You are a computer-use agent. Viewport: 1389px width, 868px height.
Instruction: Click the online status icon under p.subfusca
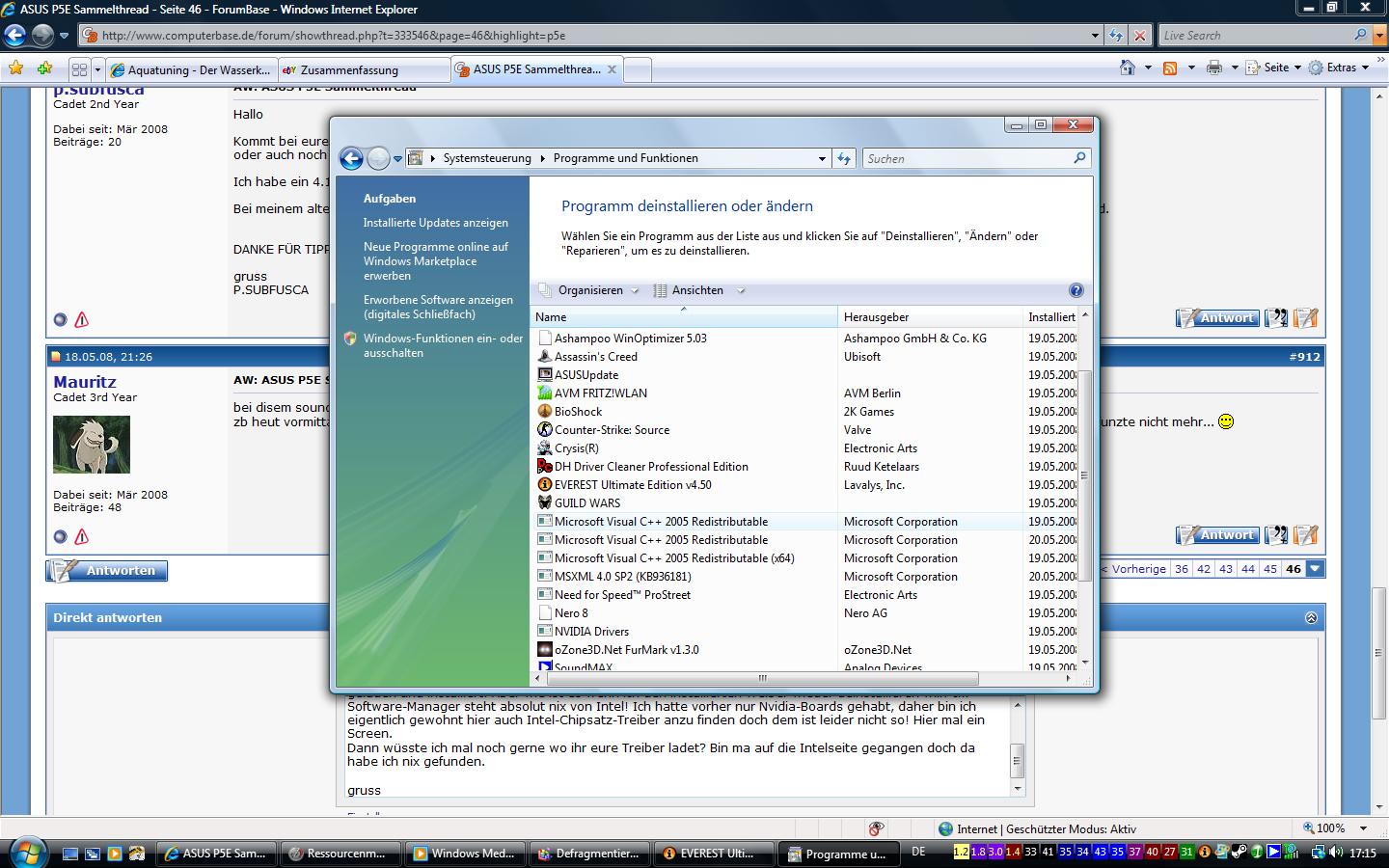tap(60, 319)
